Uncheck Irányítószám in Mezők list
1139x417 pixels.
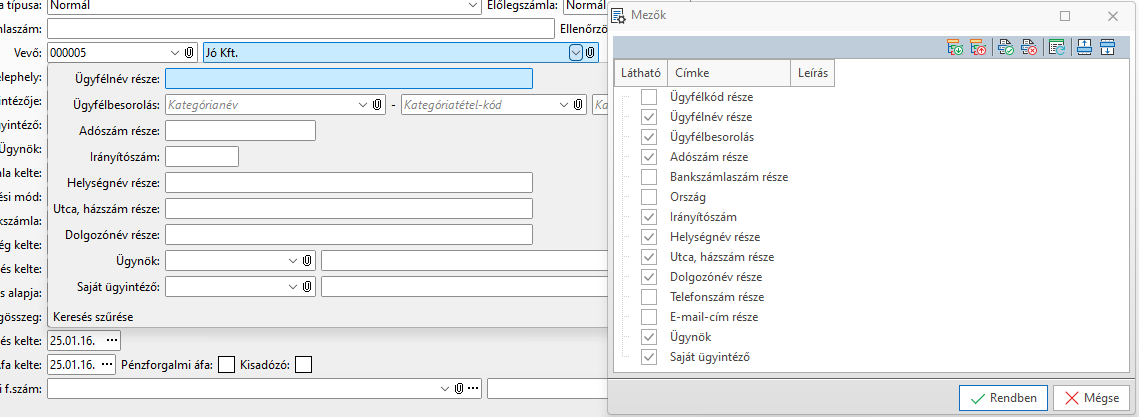click(649, 216)
